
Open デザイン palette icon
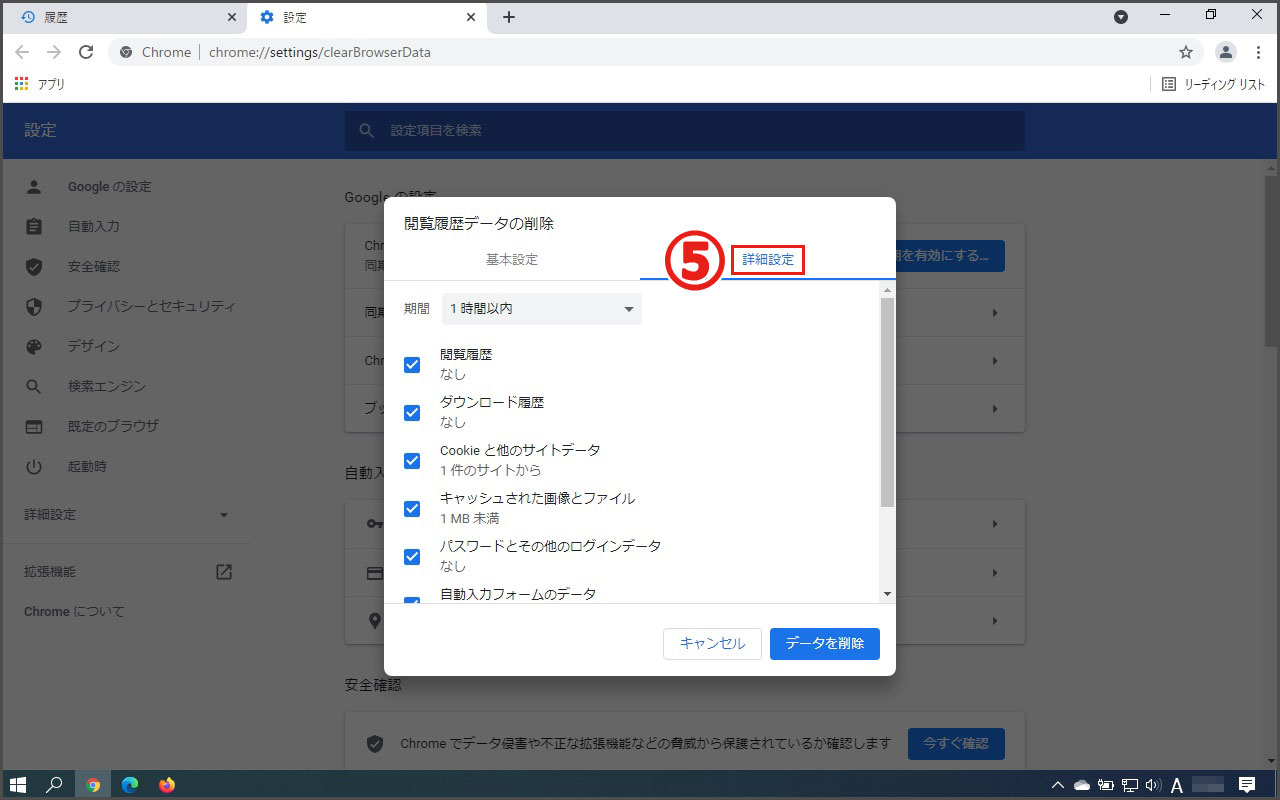34,346
